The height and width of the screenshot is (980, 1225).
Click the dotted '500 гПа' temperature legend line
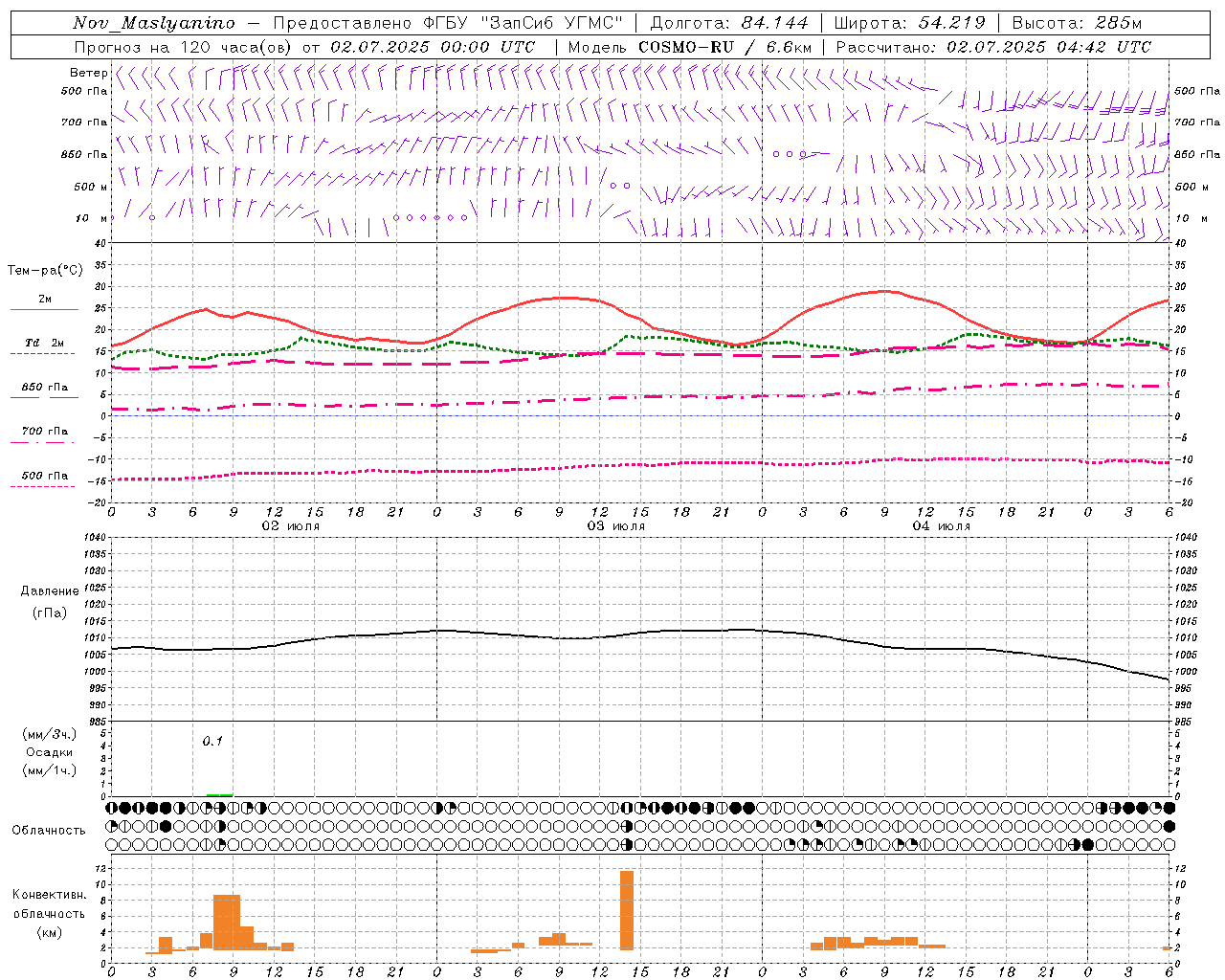click(x=42, y=486)
